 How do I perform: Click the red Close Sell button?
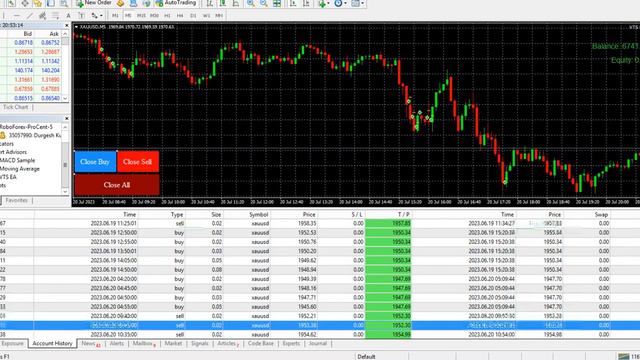[138, 162]
